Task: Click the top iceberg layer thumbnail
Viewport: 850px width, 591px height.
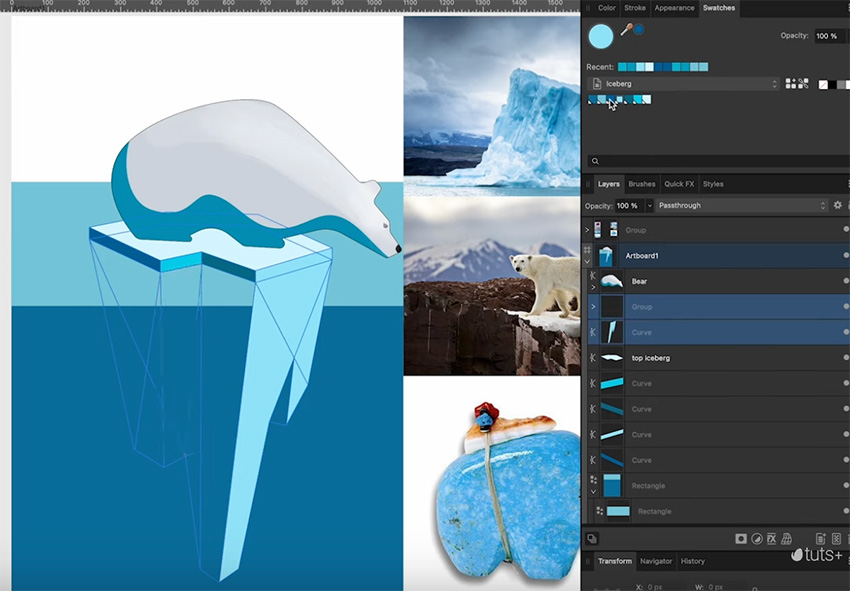Action: point(613,357)
